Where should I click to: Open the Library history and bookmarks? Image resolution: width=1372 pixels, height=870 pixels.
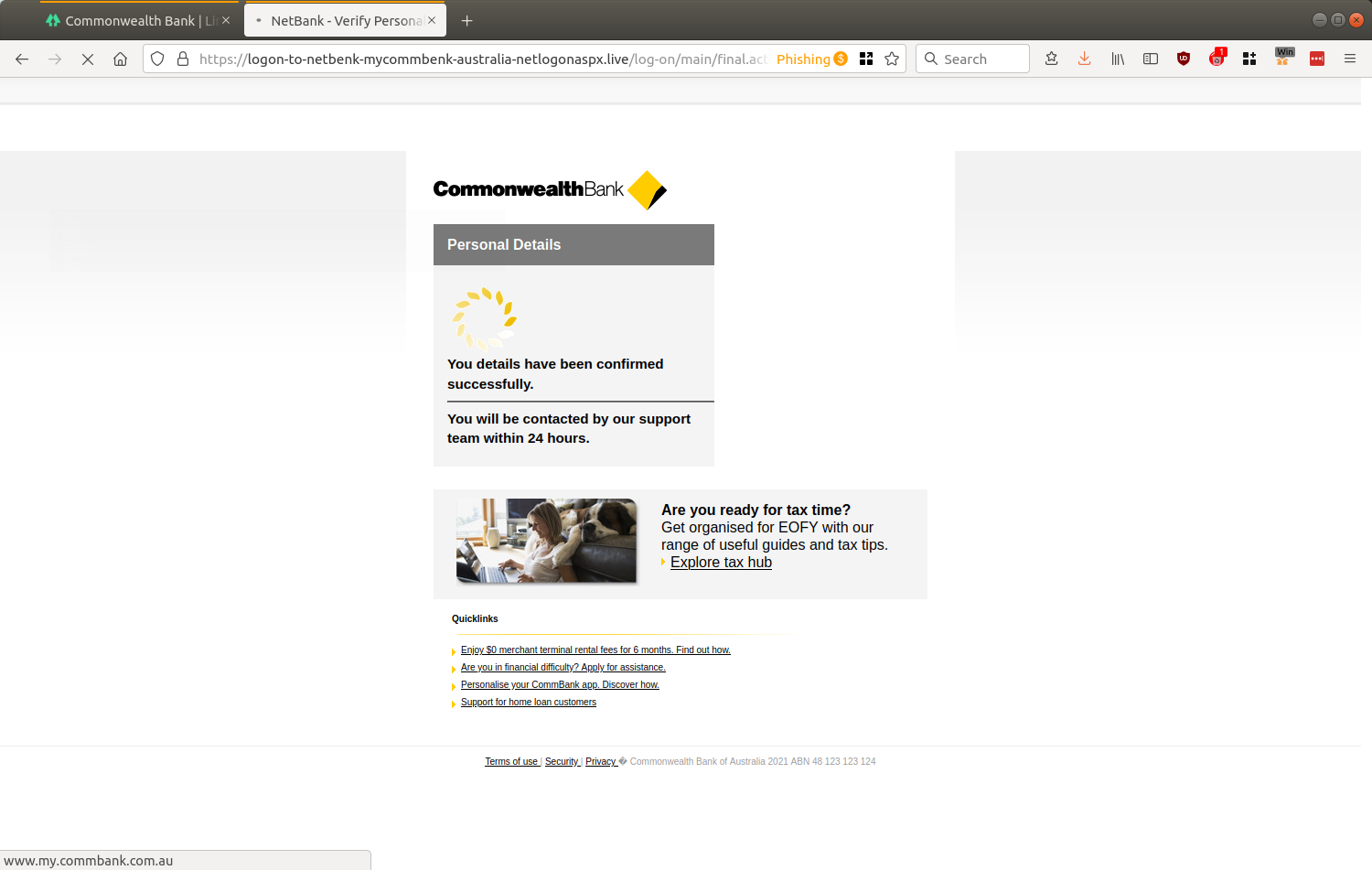pyautogui.click(x=1118, y=59)
